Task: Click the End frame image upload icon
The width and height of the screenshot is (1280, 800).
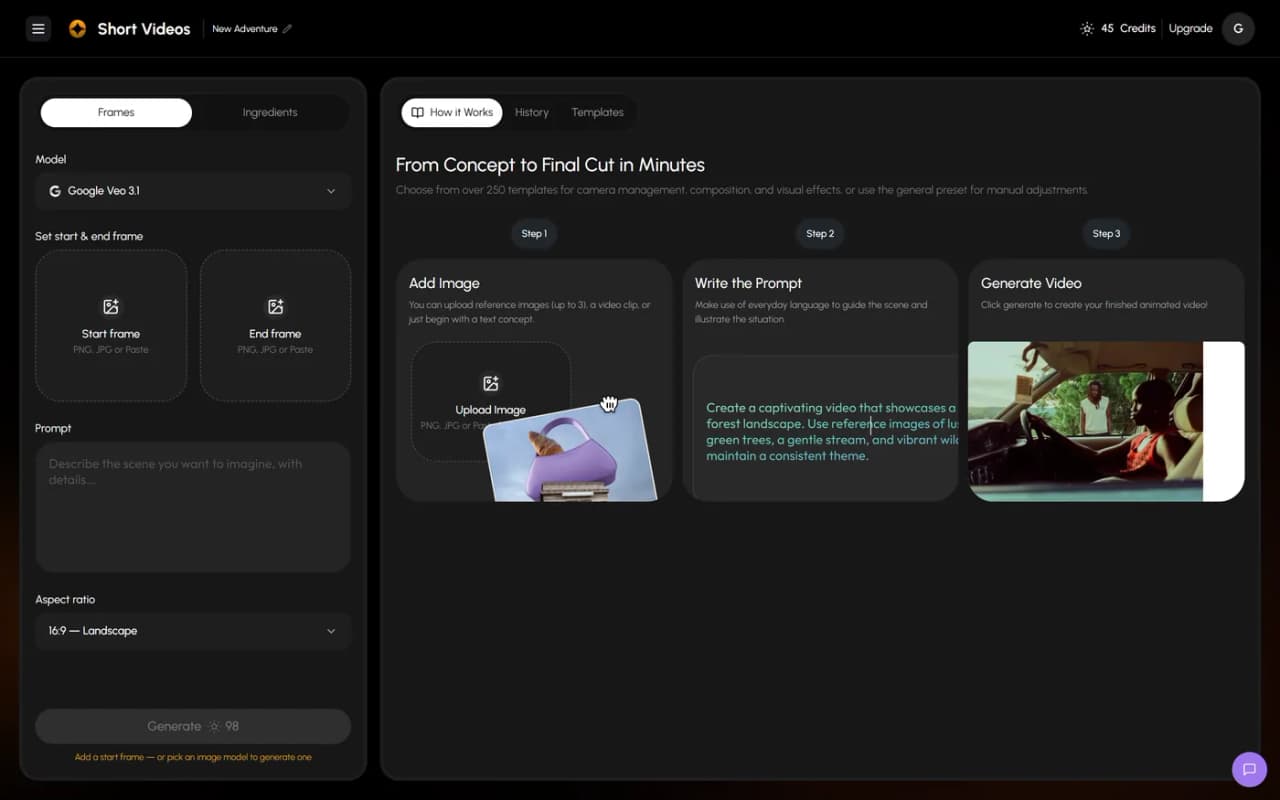Action: (275, 307)
